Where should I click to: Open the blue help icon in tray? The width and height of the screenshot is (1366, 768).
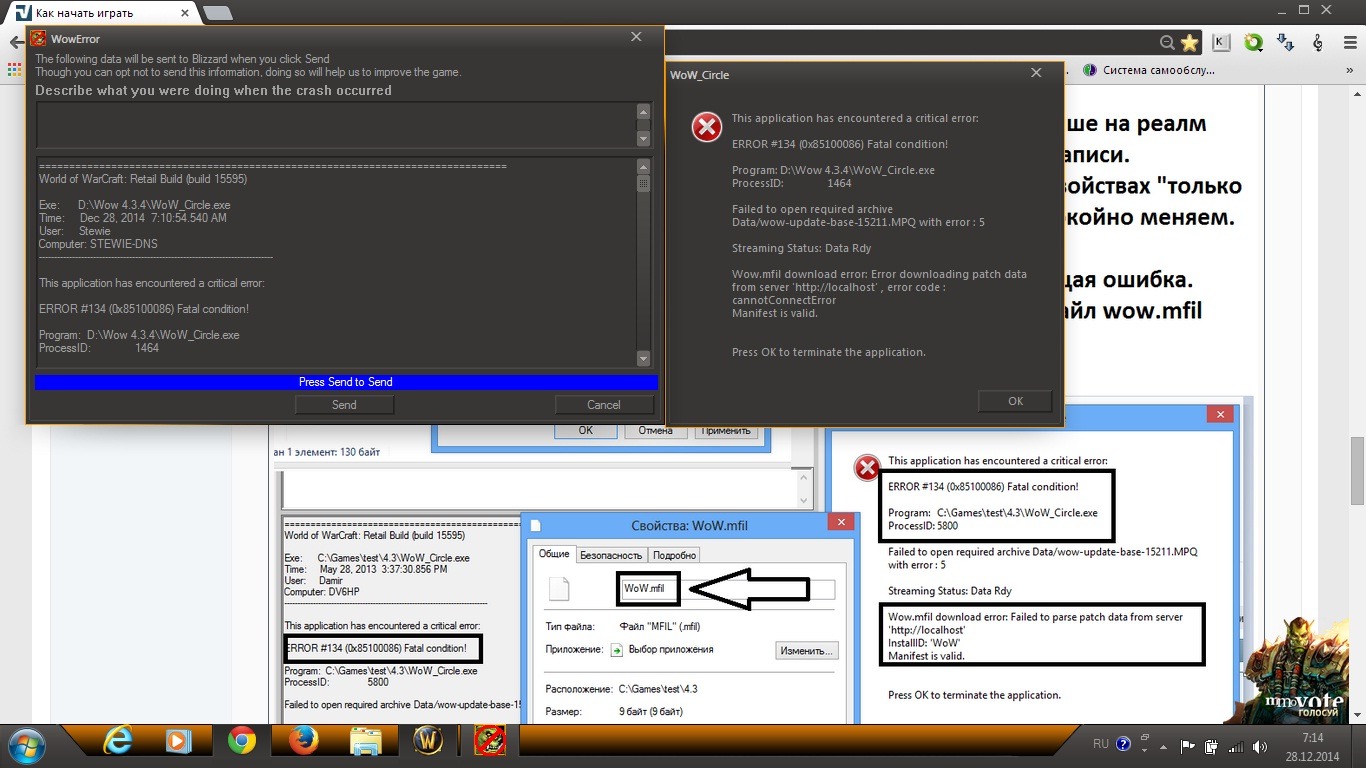tap(1123, 745)
